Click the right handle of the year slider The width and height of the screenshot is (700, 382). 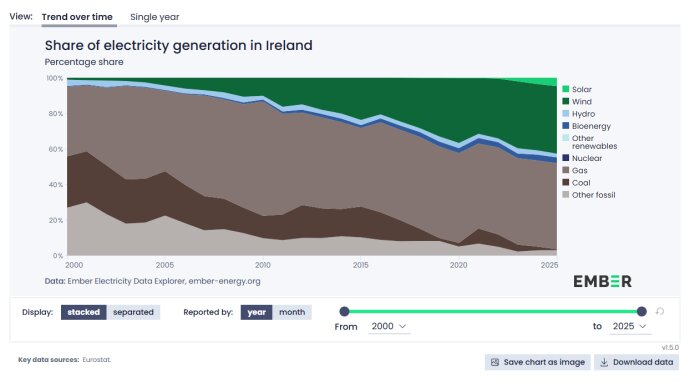(x=642, y=311)
